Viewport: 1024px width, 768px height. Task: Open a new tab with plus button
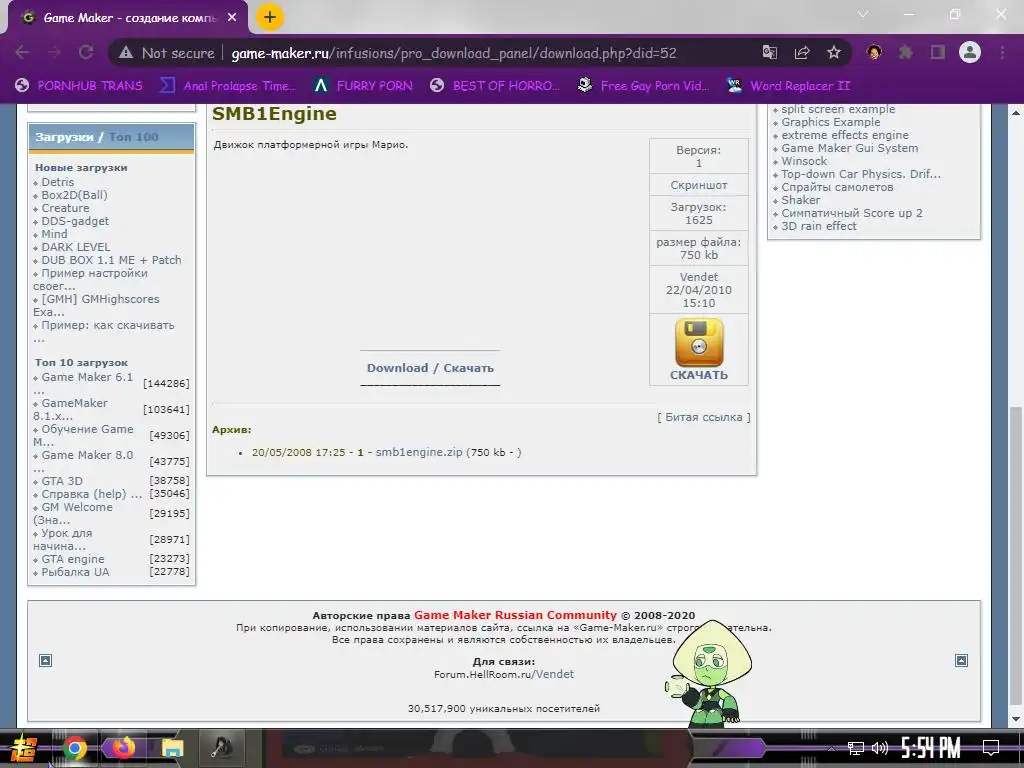[270, 17]
